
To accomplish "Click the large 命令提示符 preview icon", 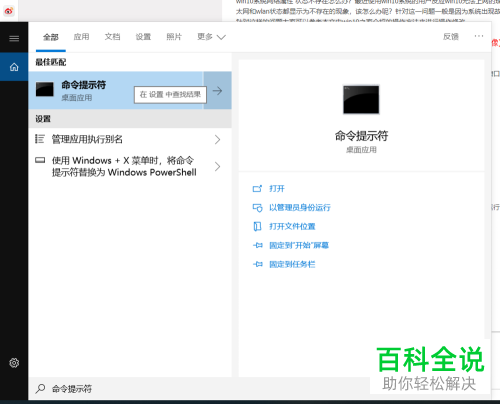I will 361,99.
